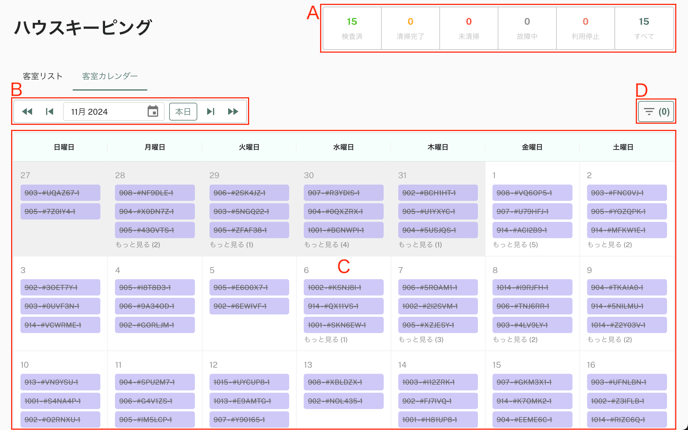The height and width of the screenshot is (430, 688).
Task: Expand もっと見る (2) under date 28
Action: [x=139, y=245]
